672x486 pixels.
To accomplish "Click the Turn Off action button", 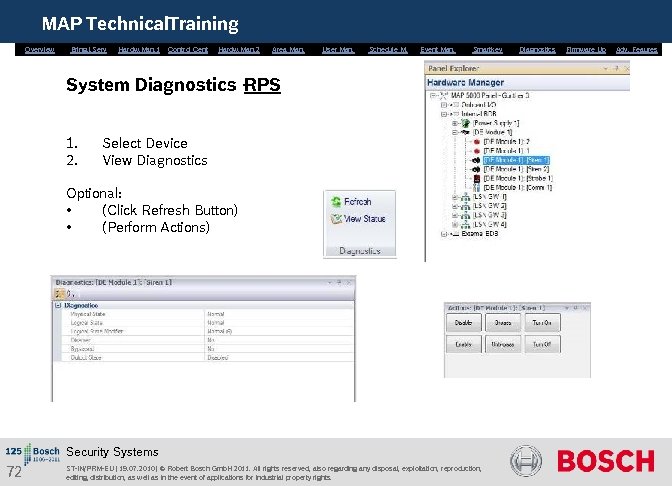I will 542,344.
